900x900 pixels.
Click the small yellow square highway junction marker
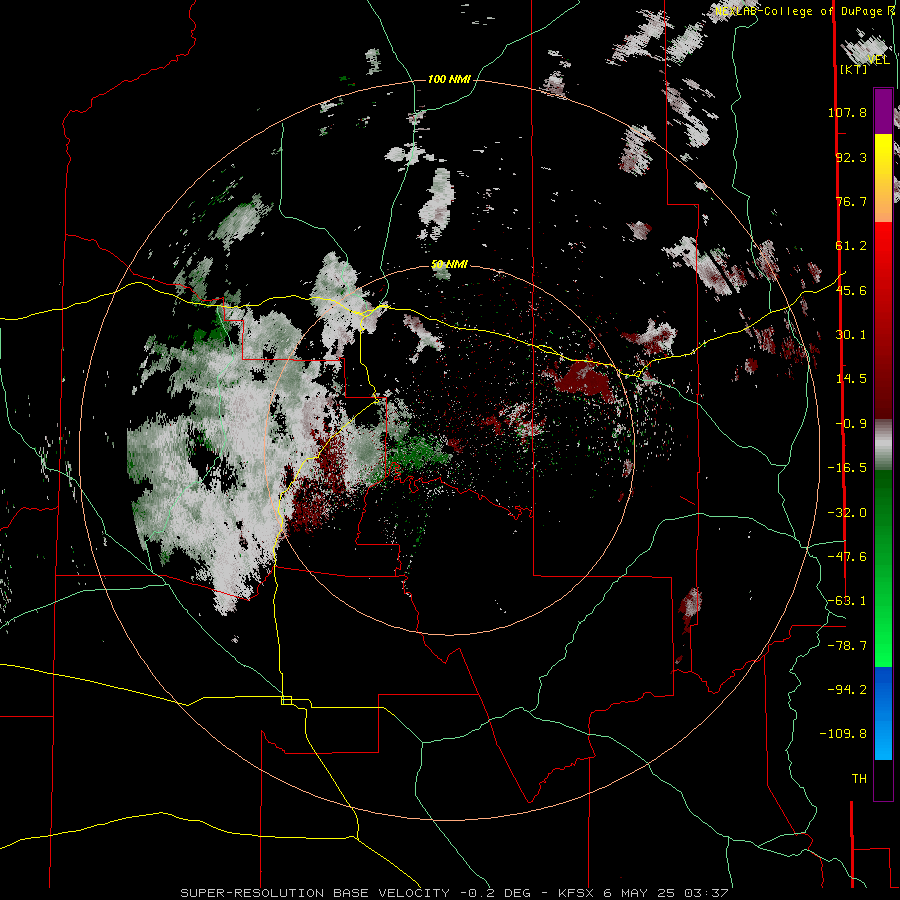tap(286, 700)
